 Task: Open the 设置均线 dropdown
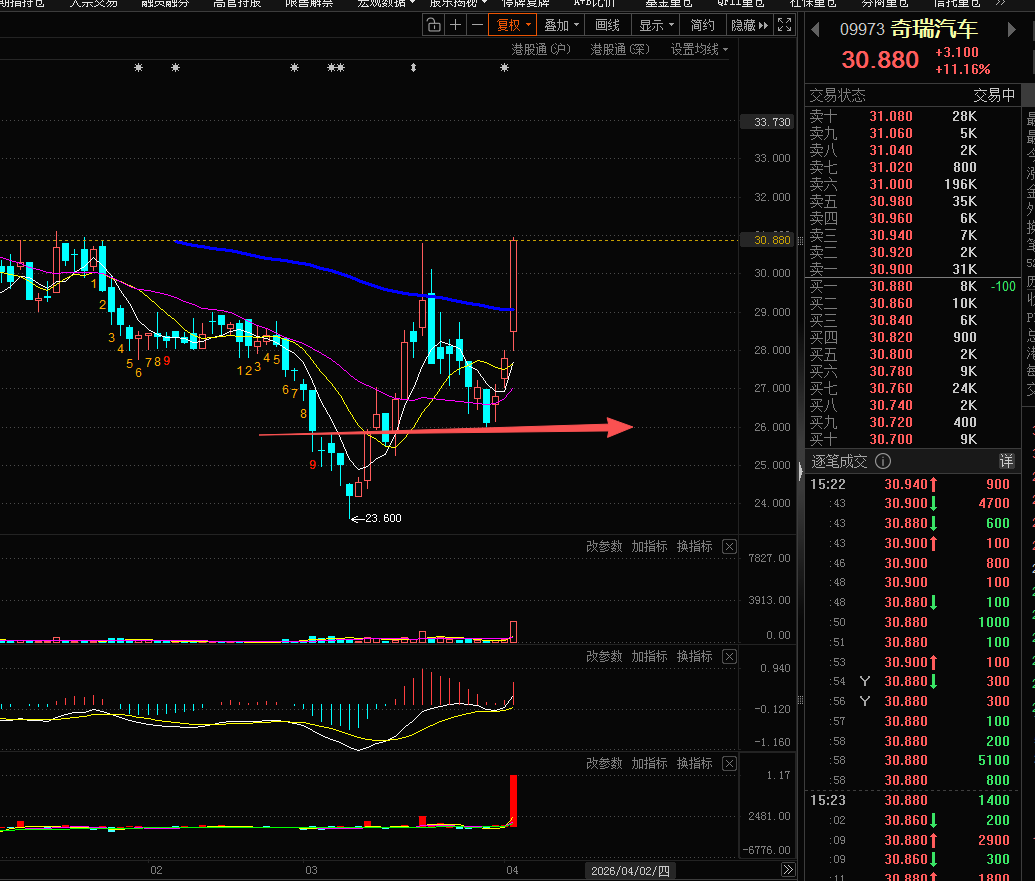point(699,49)
